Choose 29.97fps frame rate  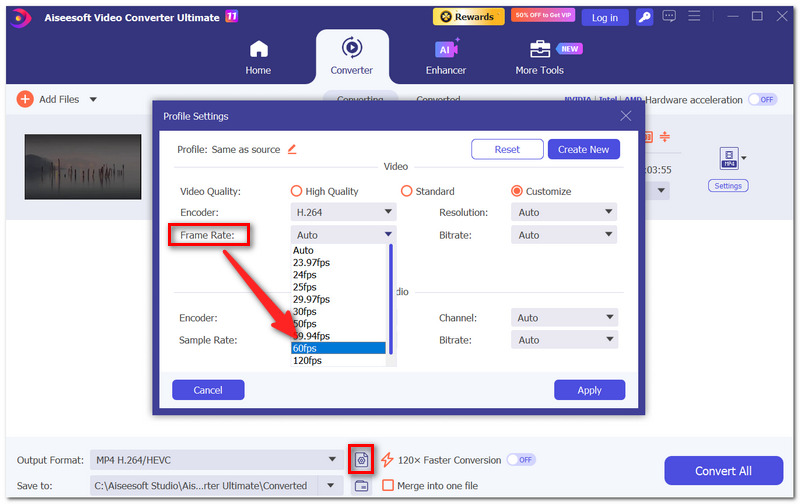tap(339, 299)
